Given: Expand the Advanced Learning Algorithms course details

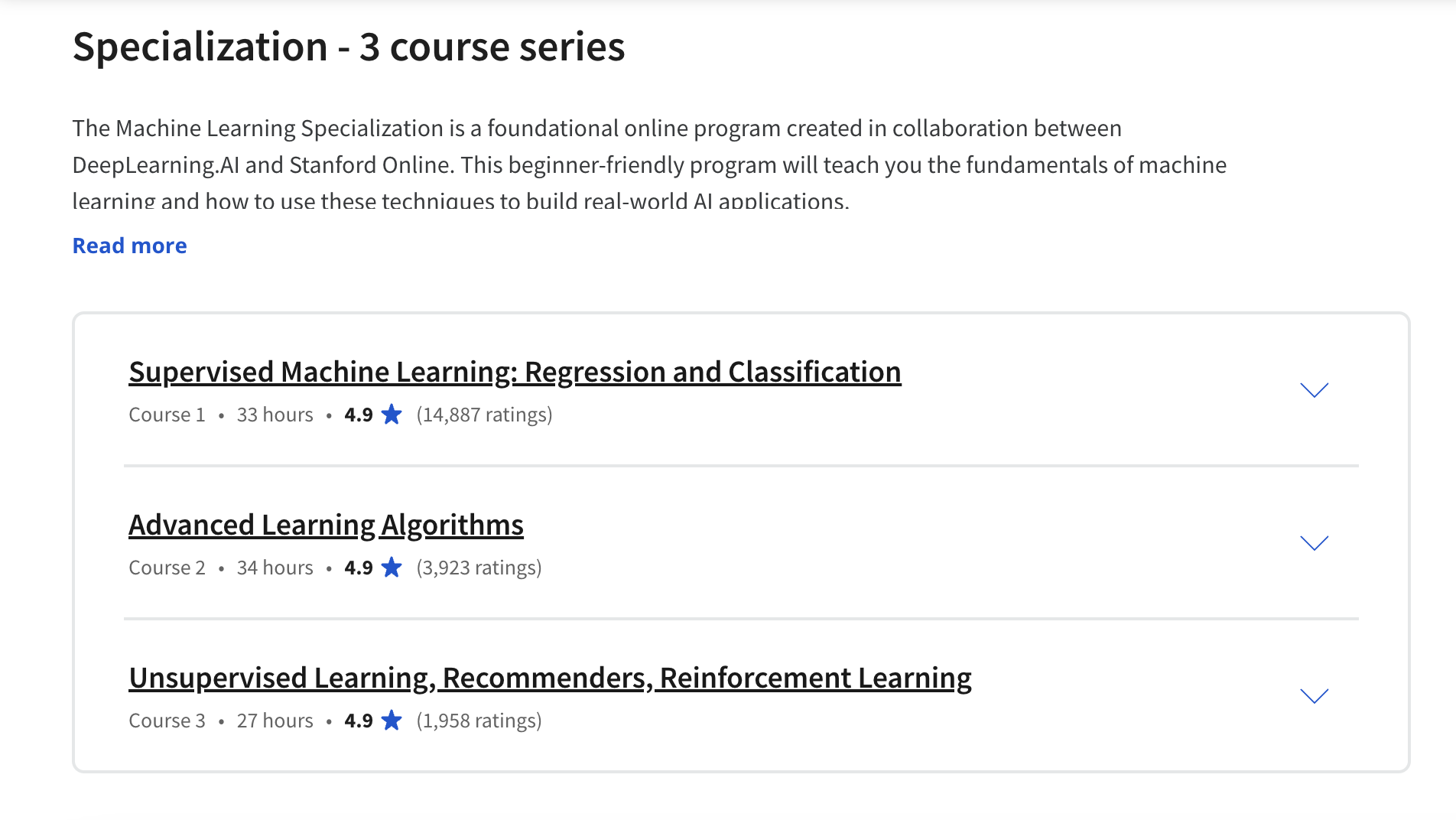Looking at the screenshot, I should pos(1315,542).
